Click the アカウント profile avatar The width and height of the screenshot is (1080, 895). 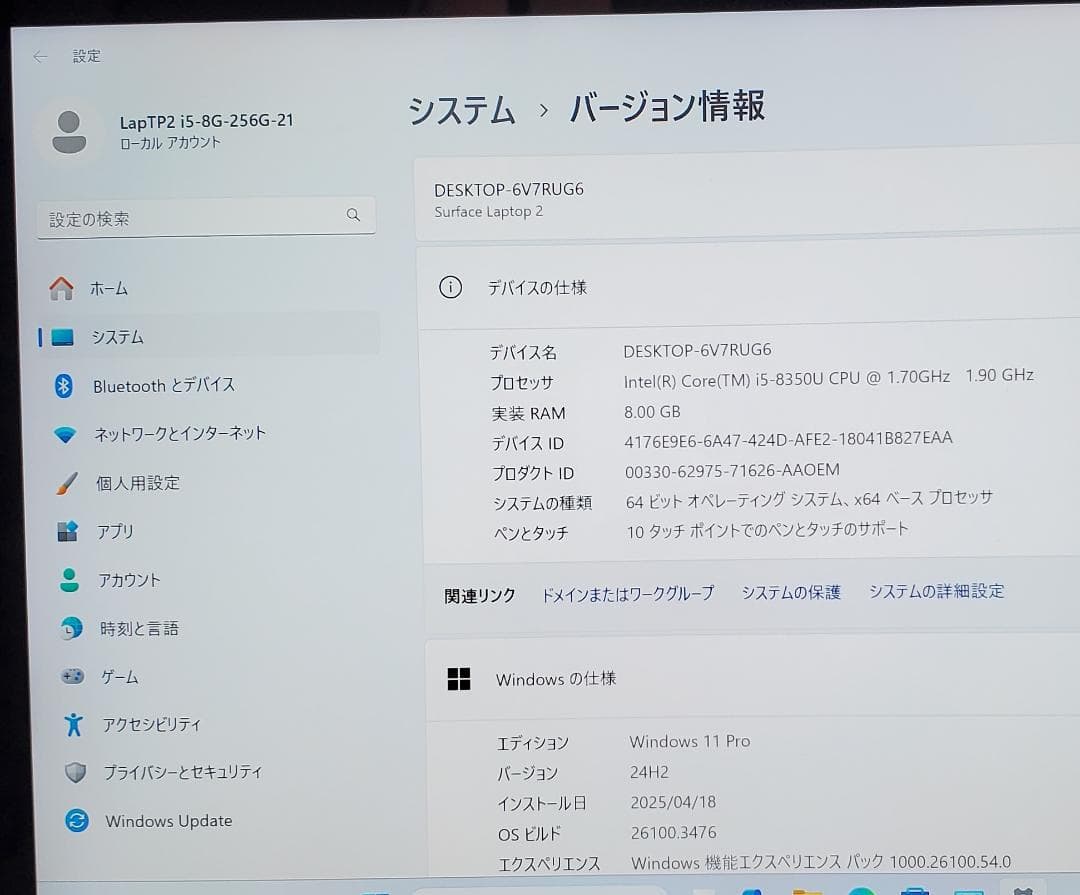tap(68, 131)
